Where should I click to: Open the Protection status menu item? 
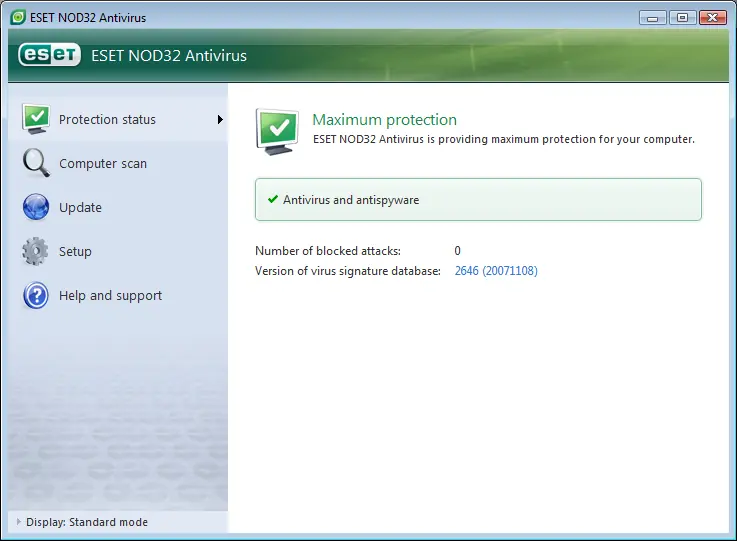(118, 119)
